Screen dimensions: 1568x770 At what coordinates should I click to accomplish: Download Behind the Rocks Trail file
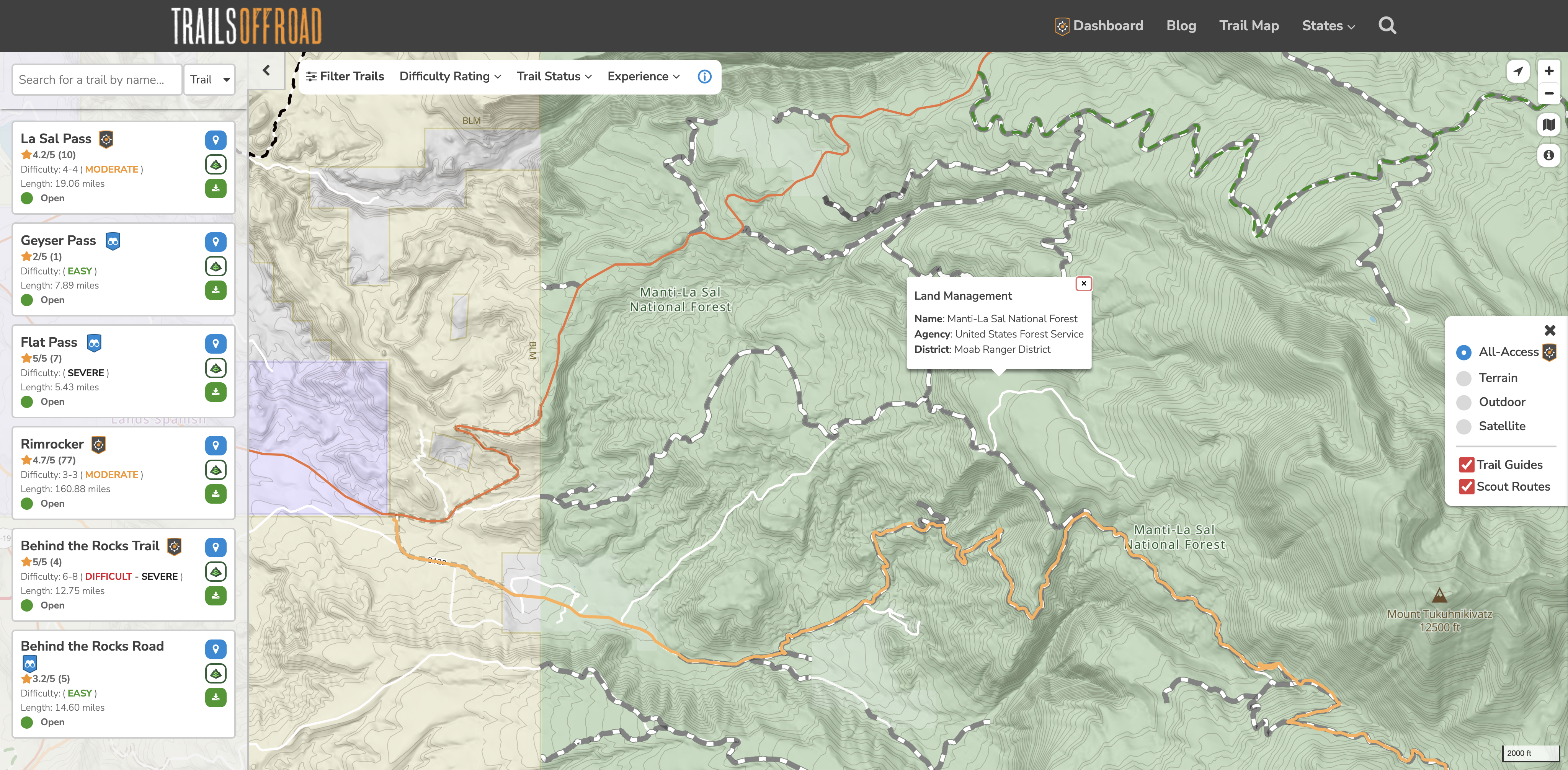[x=216, y=595]
